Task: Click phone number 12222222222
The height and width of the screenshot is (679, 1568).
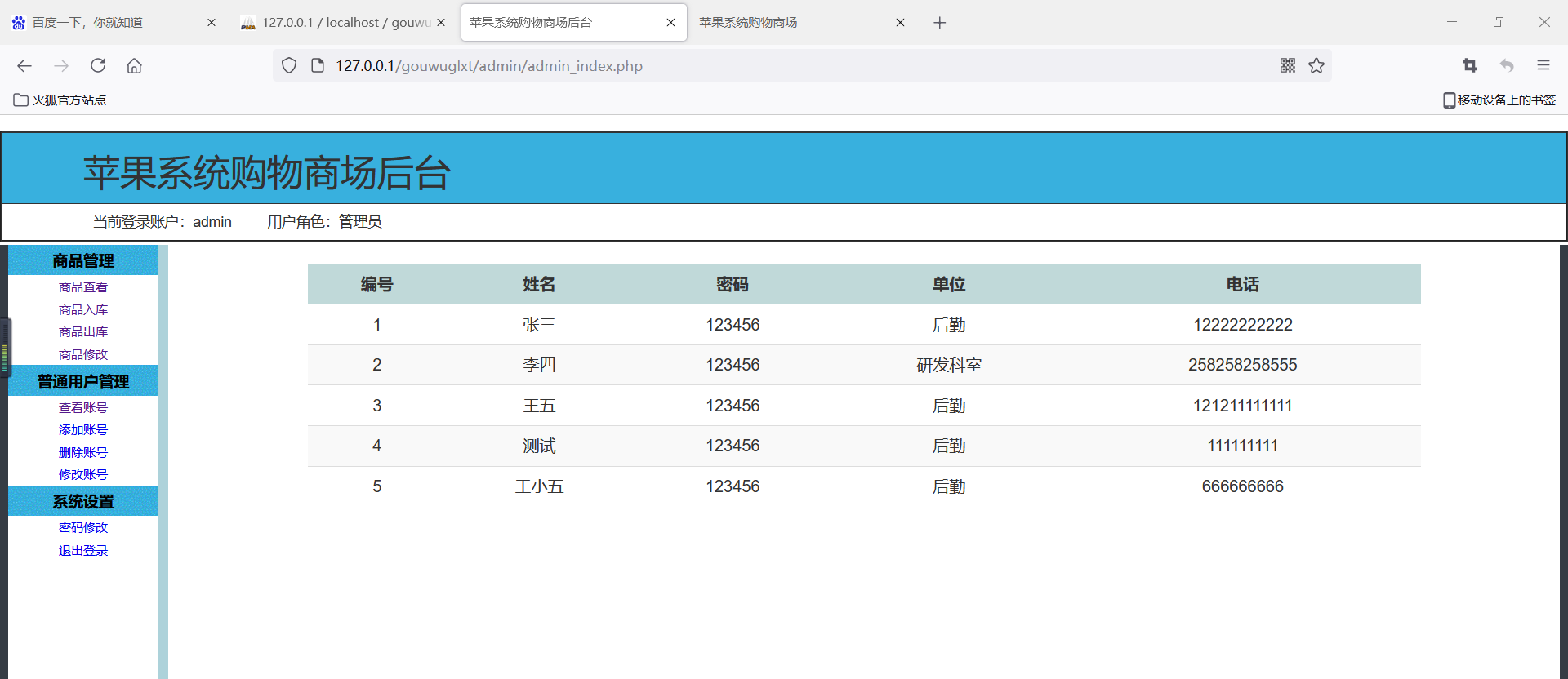Action: (x=1243, y=325)
